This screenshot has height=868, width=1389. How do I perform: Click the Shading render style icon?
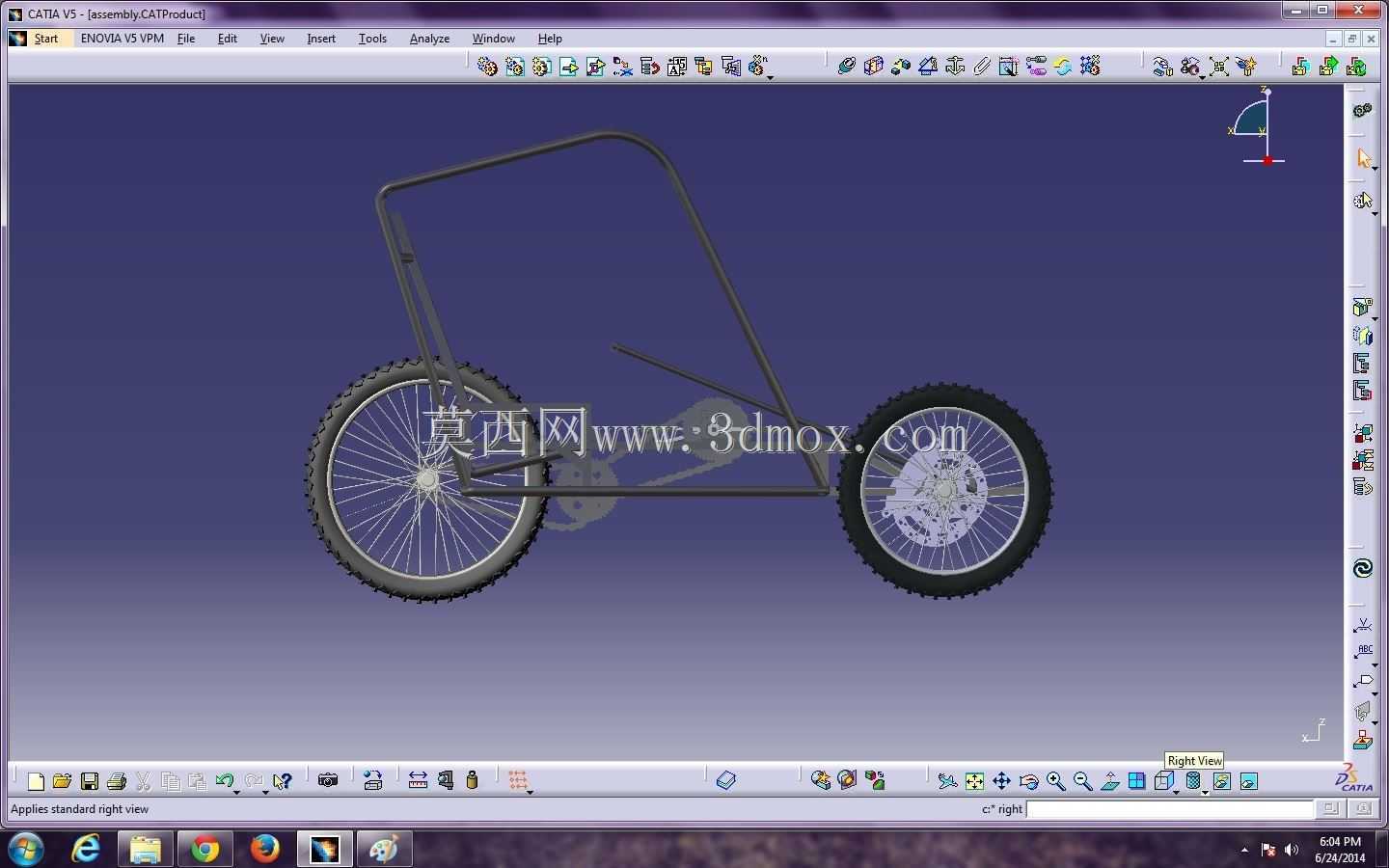[1193, 781]
